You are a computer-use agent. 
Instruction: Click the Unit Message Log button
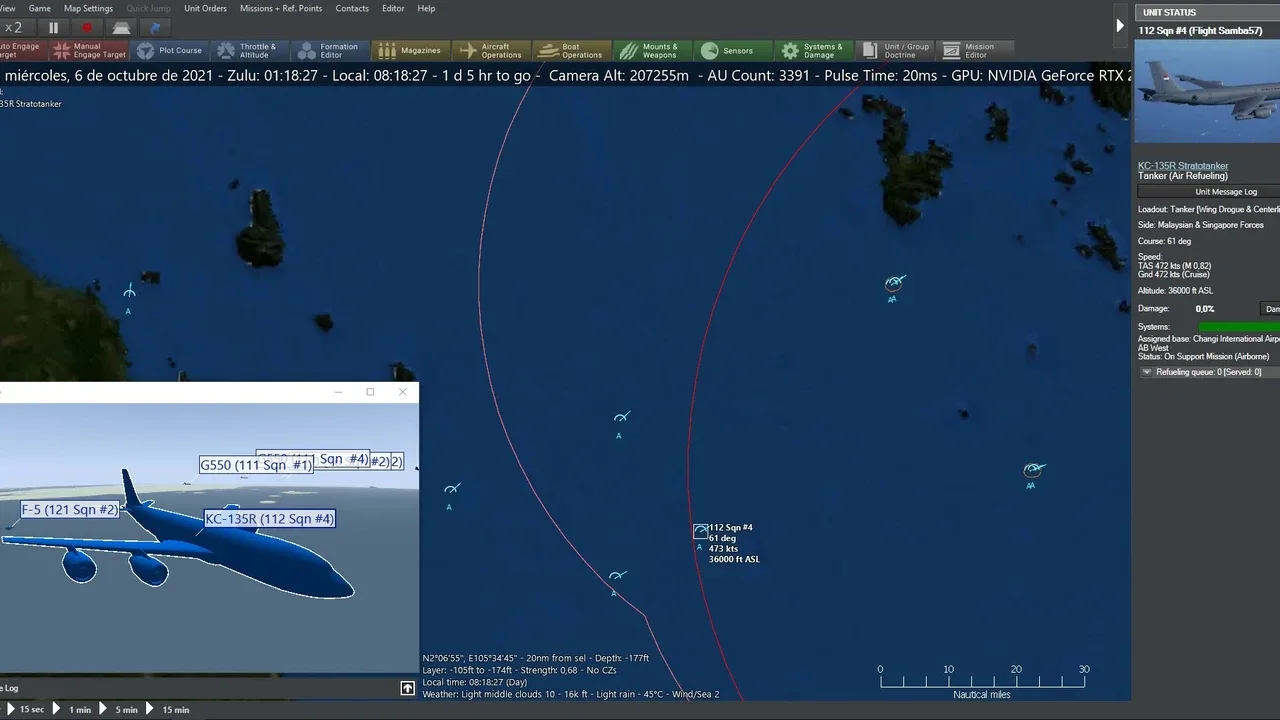[x=1226, y=192]
